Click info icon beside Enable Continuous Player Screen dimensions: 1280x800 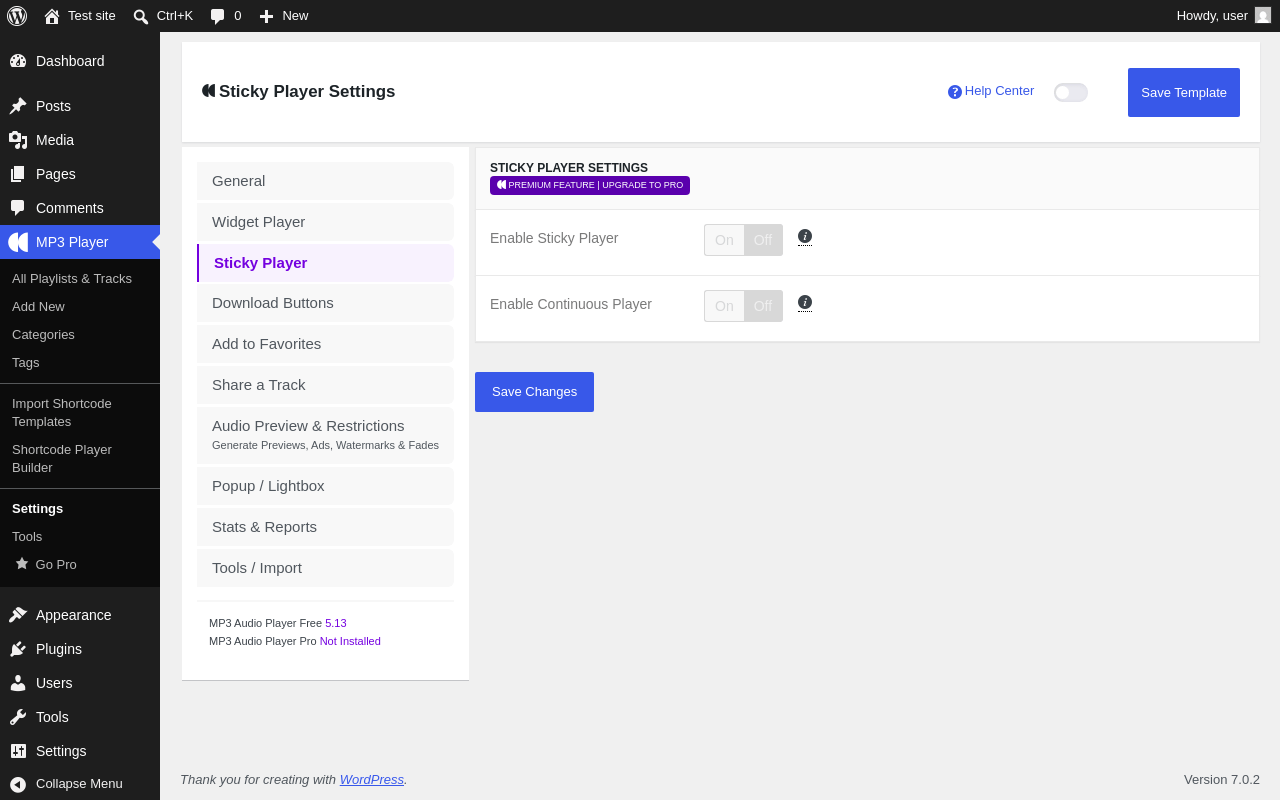click(805, 302)
